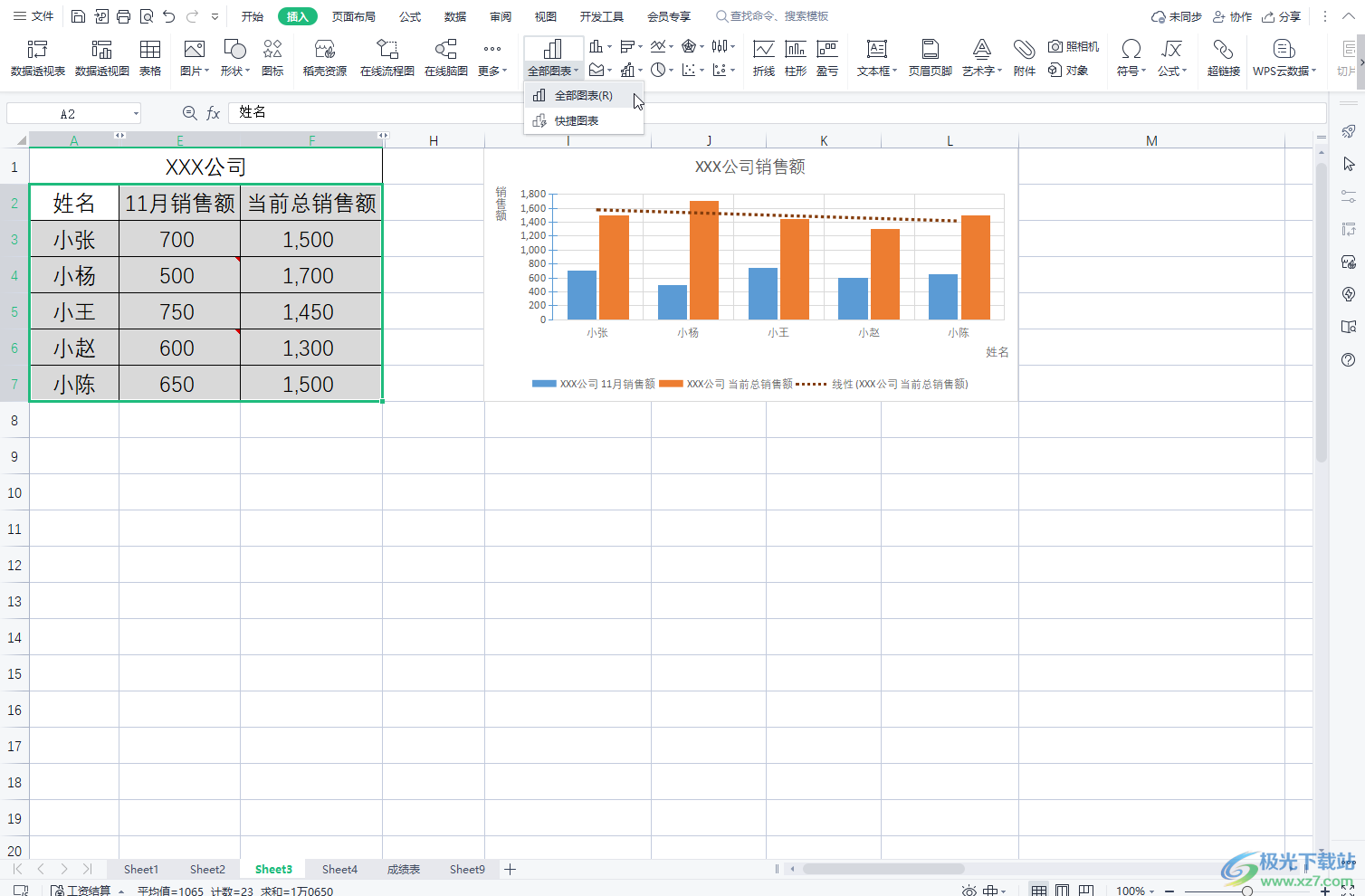Click the cell containing 小杨
Image resolution: width=1365 pixels, height=896 pixels.
point(74,276)
